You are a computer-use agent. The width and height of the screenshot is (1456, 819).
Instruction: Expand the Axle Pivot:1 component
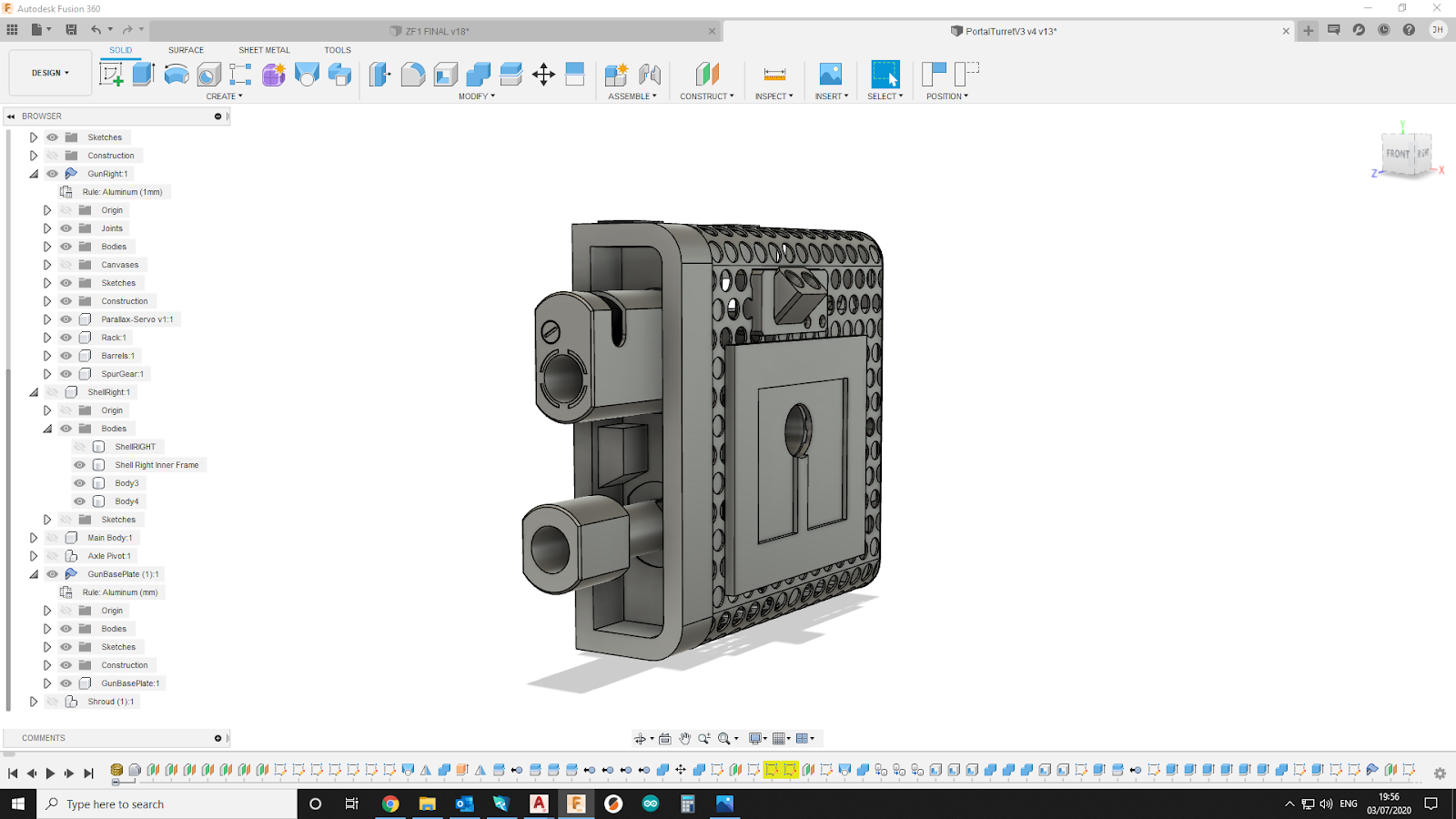(34, 556)
